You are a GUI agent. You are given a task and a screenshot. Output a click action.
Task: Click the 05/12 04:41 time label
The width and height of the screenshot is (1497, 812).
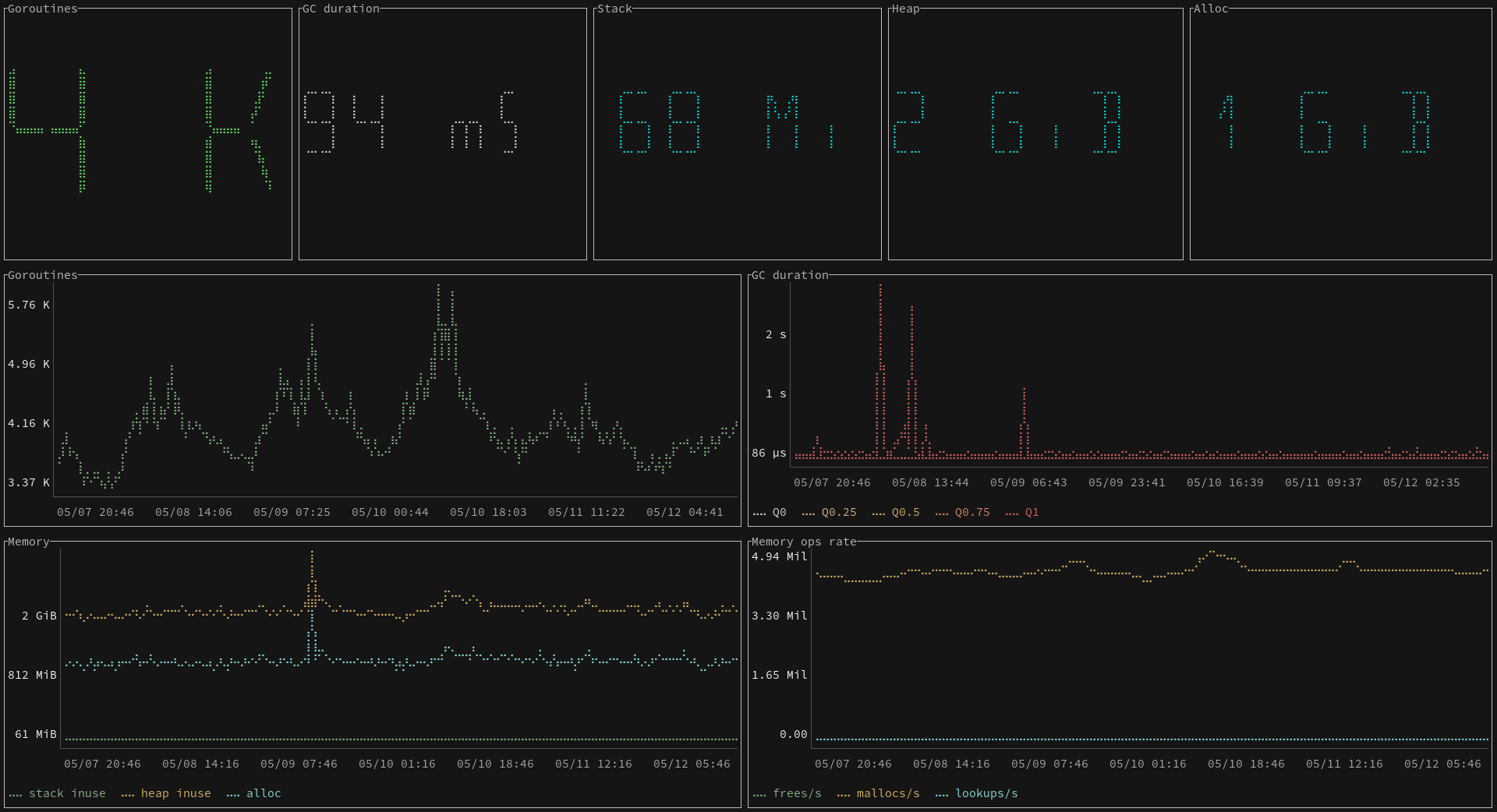685,512
